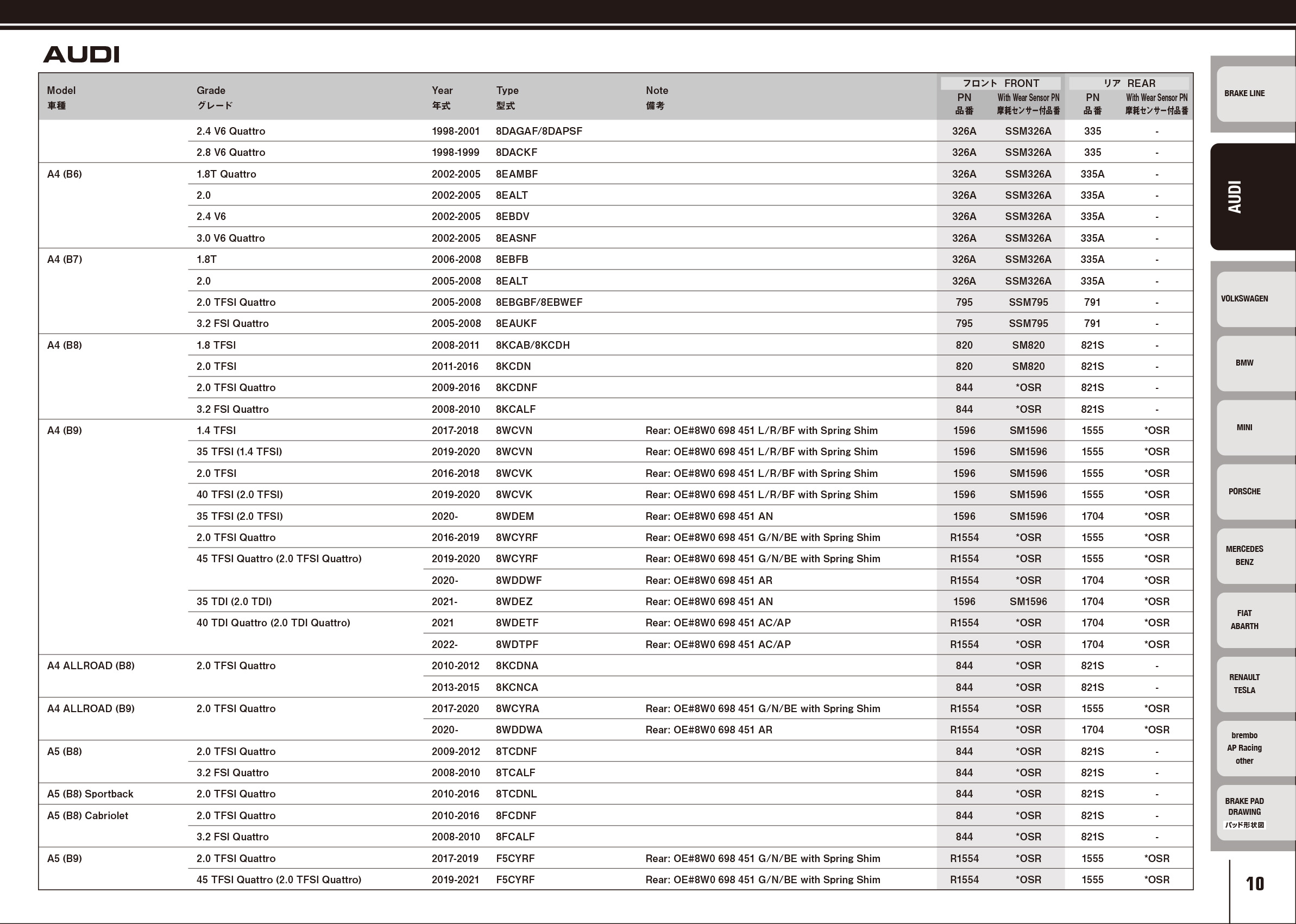The width and height of the screenshot is (1296, 924).
Task: Select the A4 (B7) model cell
Action: (x=64, y=260)
